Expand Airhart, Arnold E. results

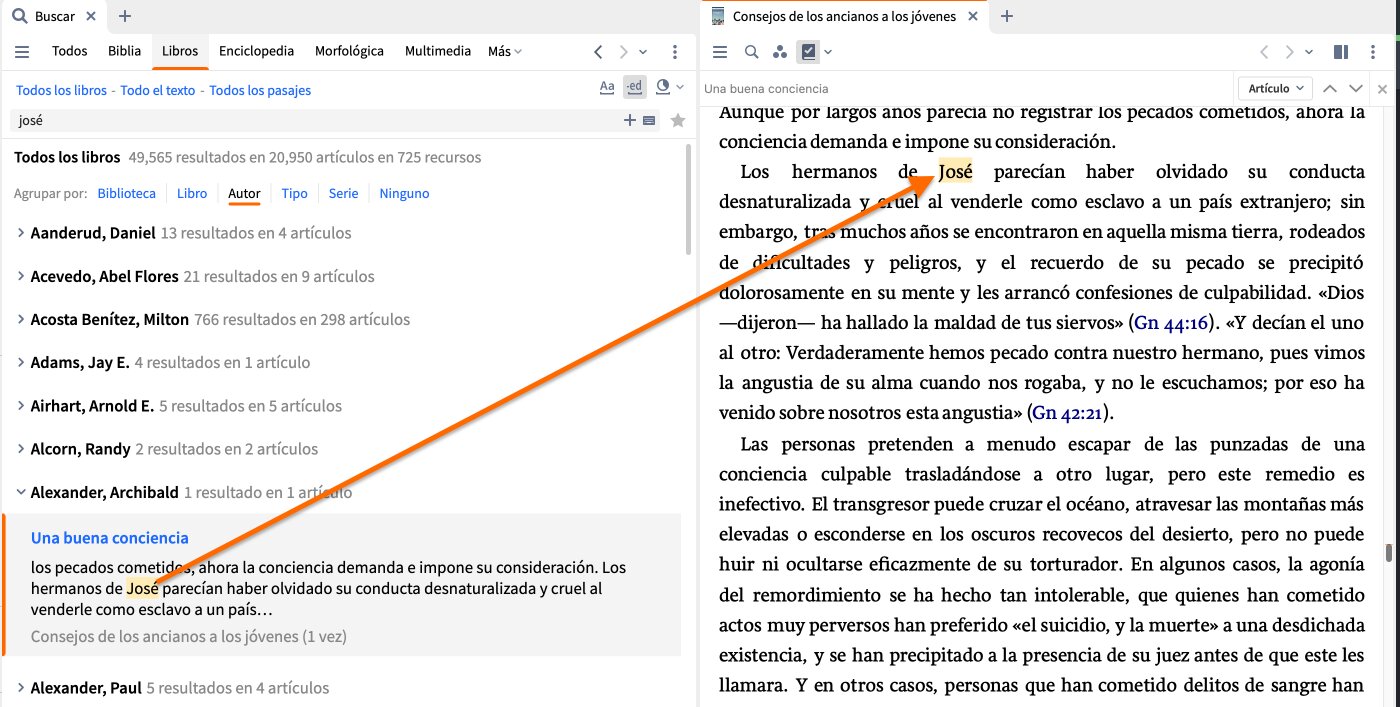pos(21,406)
